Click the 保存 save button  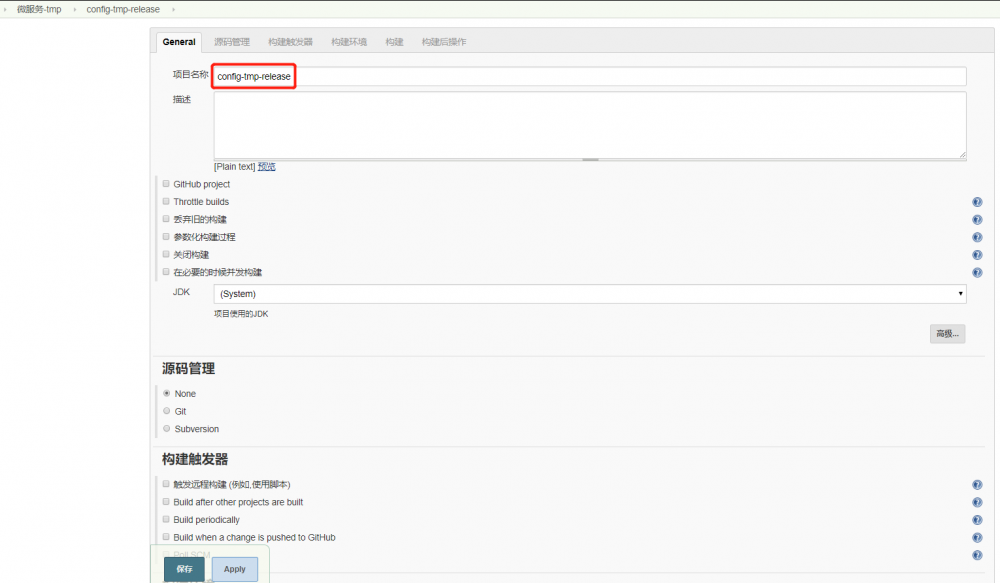click(184, 569)
